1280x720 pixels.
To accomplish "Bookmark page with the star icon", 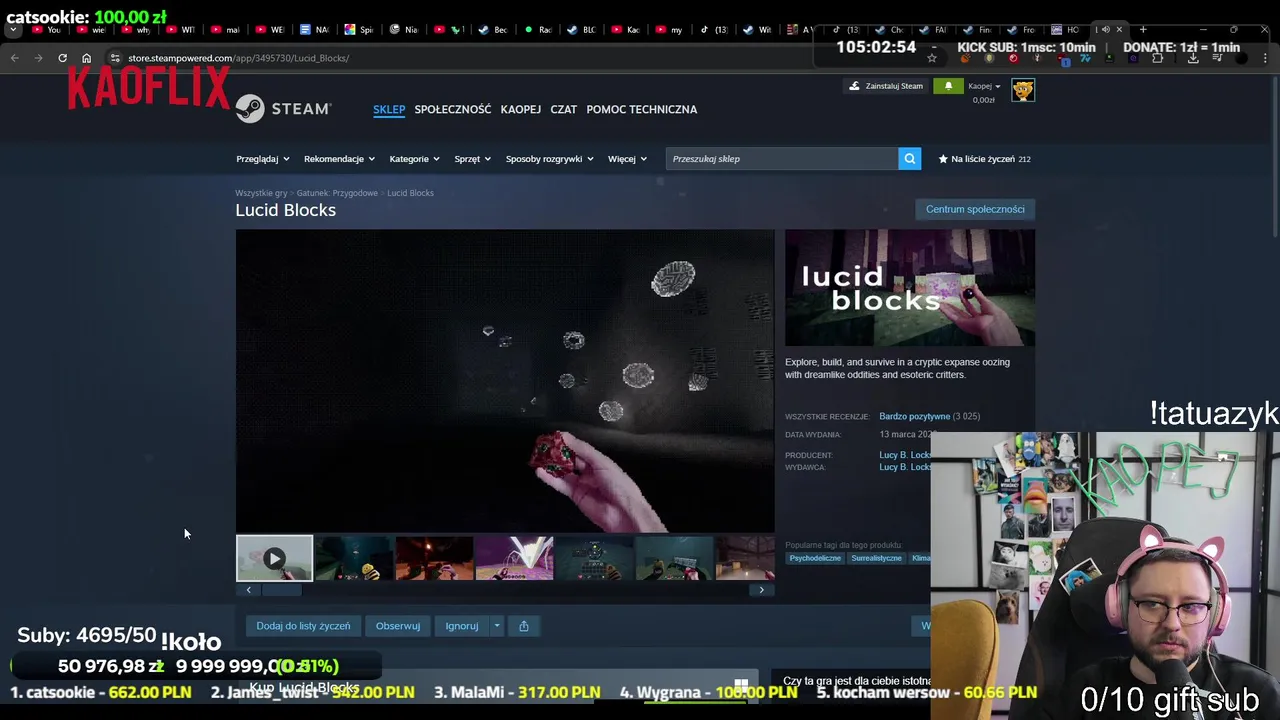I will point(932,58).
